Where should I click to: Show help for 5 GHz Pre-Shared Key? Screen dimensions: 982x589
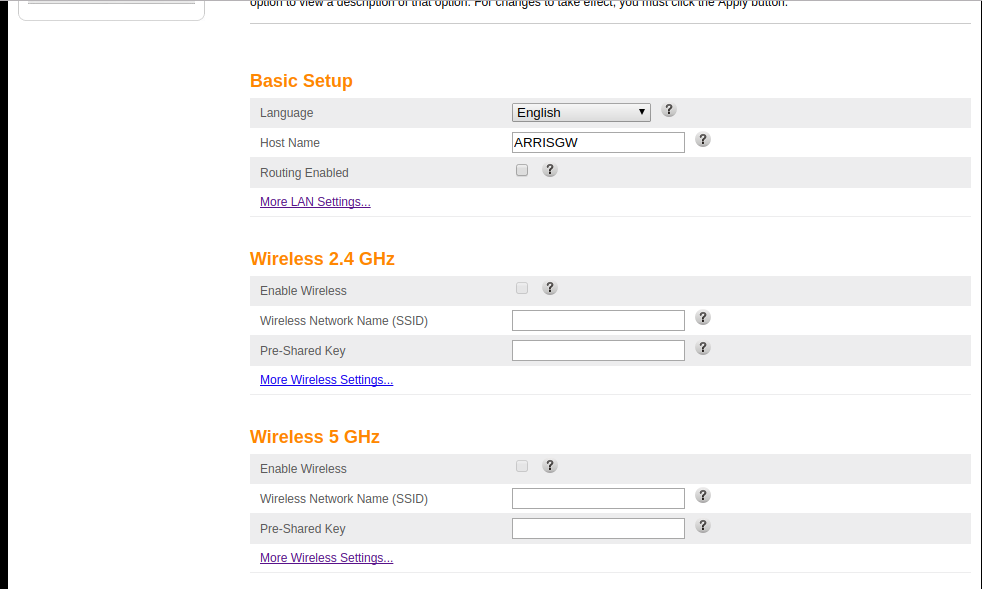[703, 526]
